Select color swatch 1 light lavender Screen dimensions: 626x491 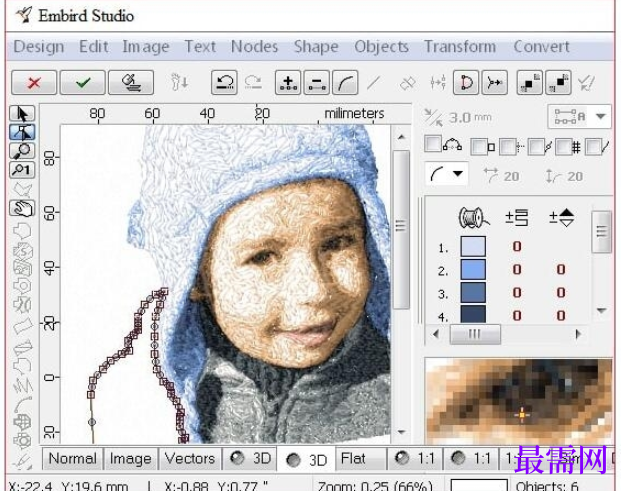coord(473,246)
